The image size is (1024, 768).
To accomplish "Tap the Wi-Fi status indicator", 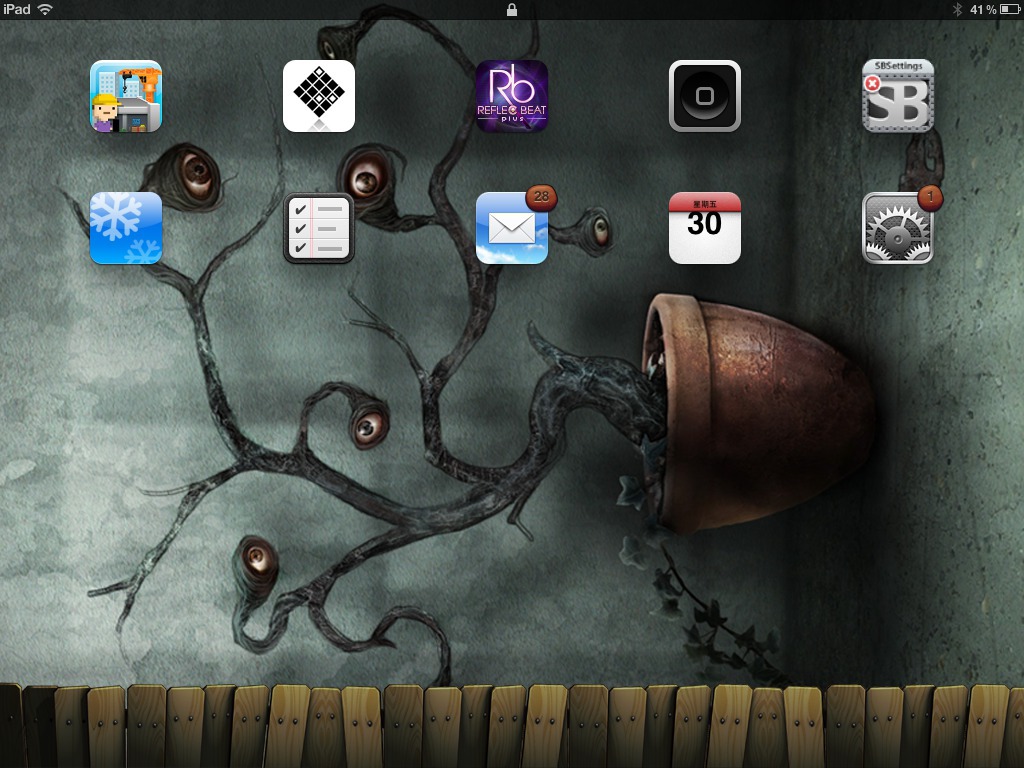I will coord(44,9).
